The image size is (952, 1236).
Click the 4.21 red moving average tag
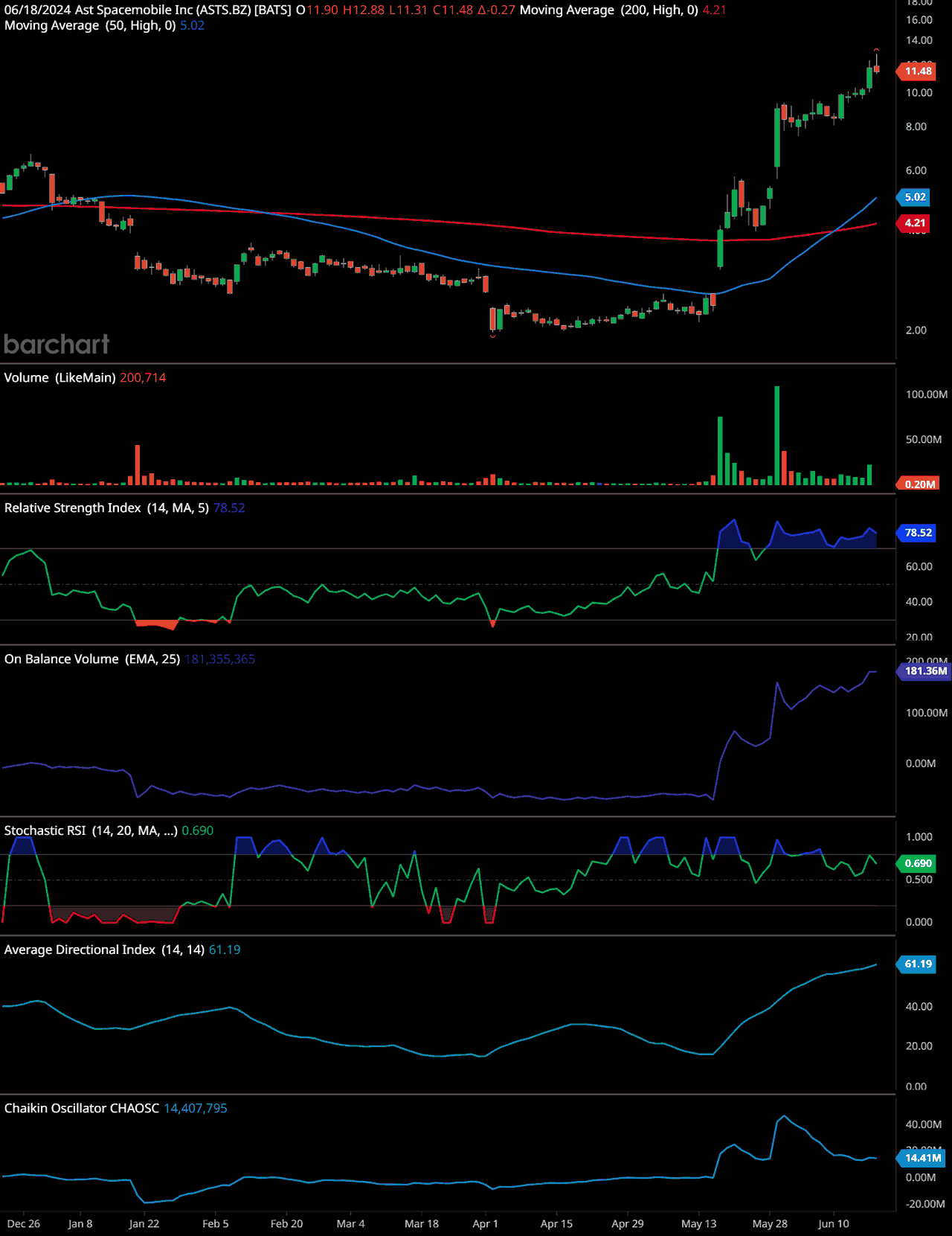[x=915, y=222]
